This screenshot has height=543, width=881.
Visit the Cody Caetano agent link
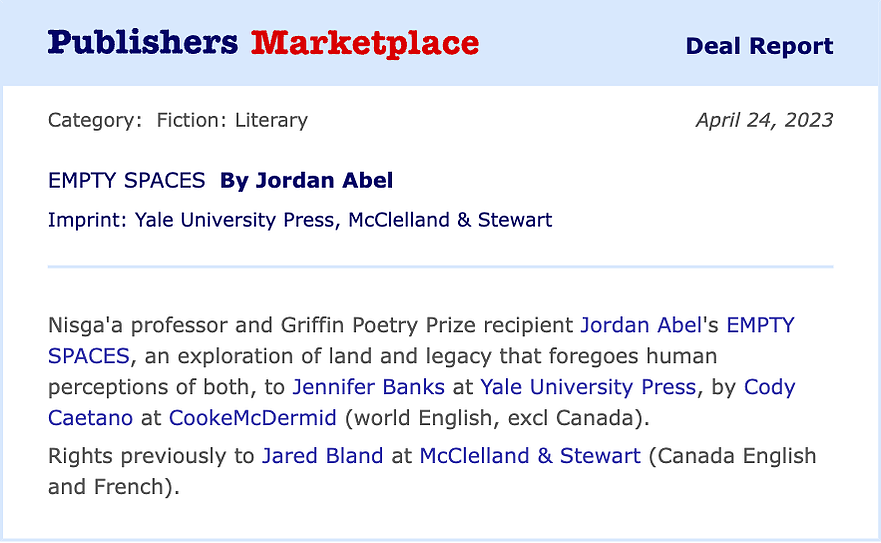(769, 387)
